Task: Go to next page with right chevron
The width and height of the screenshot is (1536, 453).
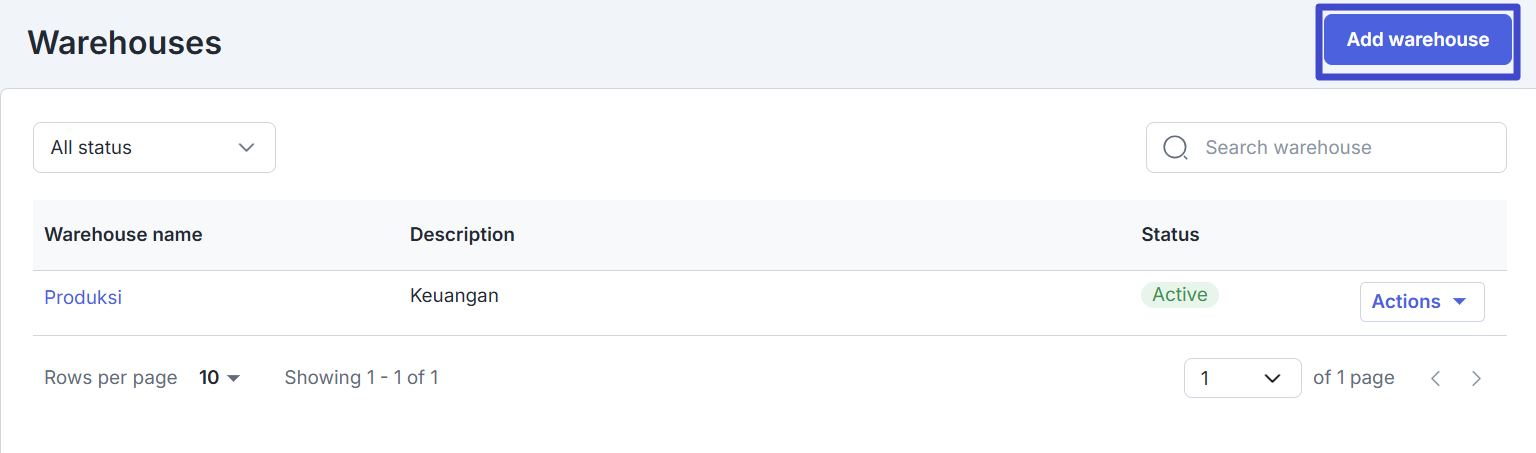Action: point(1477,378)
